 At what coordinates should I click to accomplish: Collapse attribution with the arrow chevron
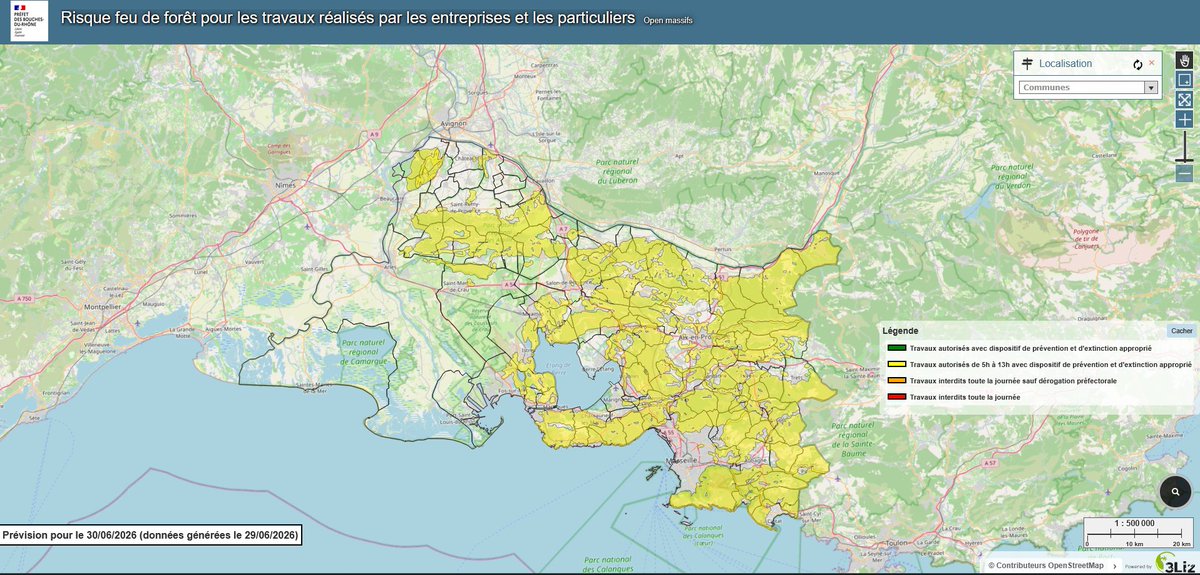(x=1114, y=566)
